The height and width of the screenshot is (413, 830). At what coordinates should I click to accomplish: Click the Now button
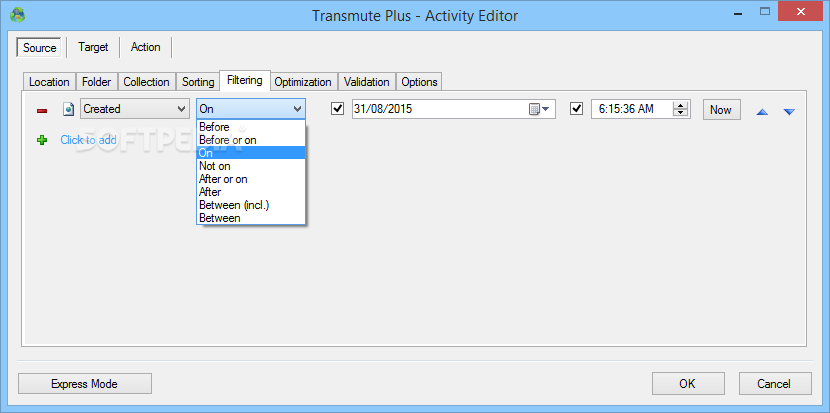click(721, 110)
